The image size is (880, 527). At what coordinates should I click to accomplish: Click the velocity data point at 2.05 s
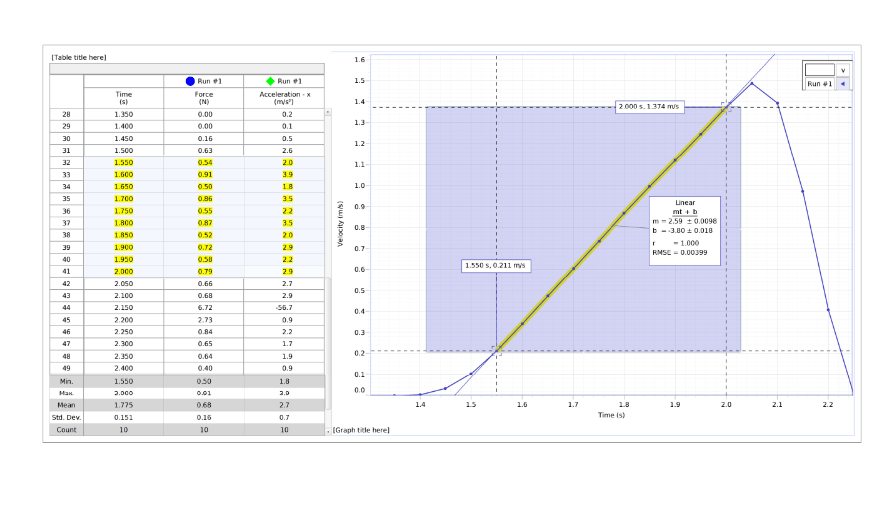[752, 84]
